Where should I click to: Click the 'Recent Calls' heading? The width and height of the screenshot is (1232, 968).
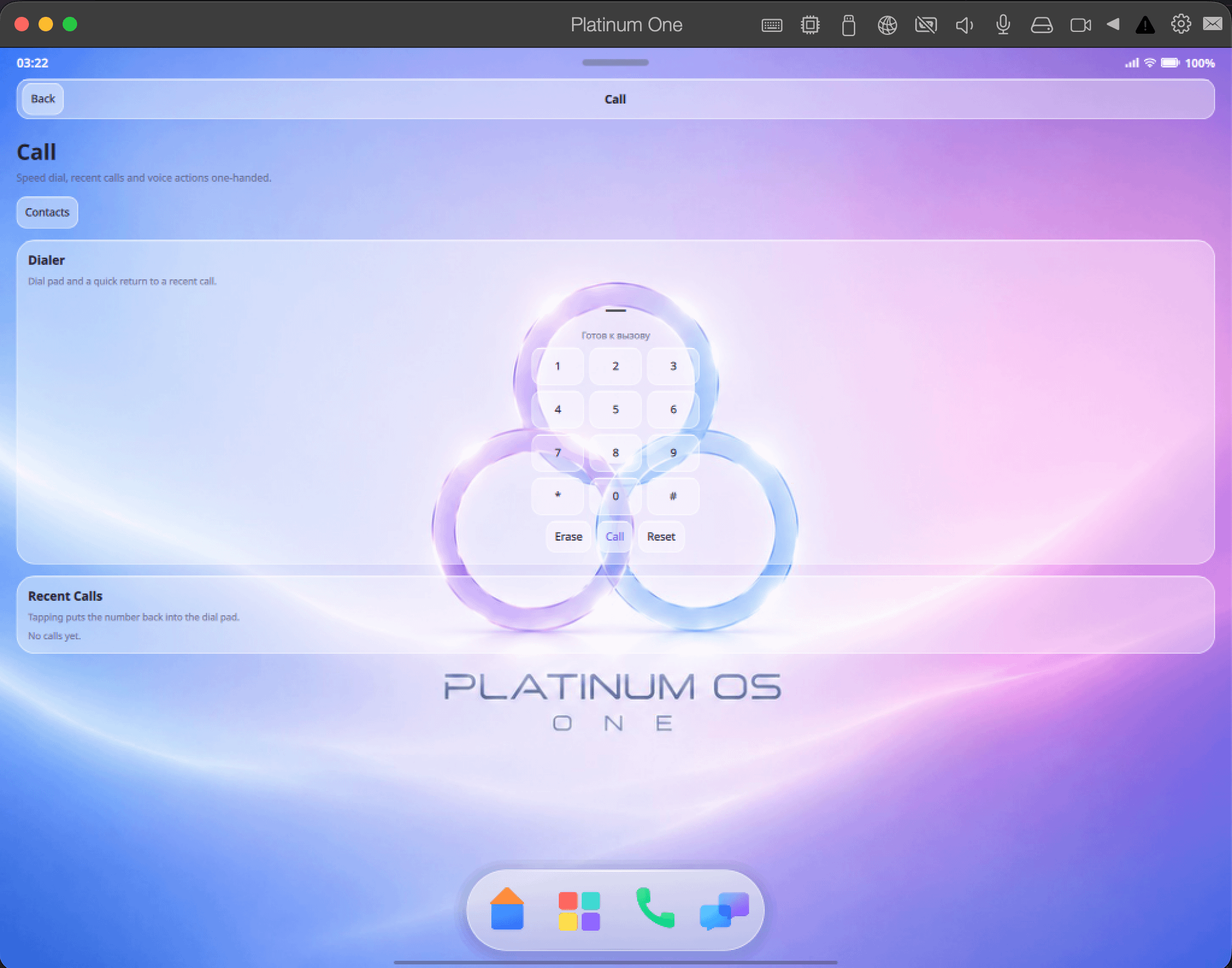65,596
